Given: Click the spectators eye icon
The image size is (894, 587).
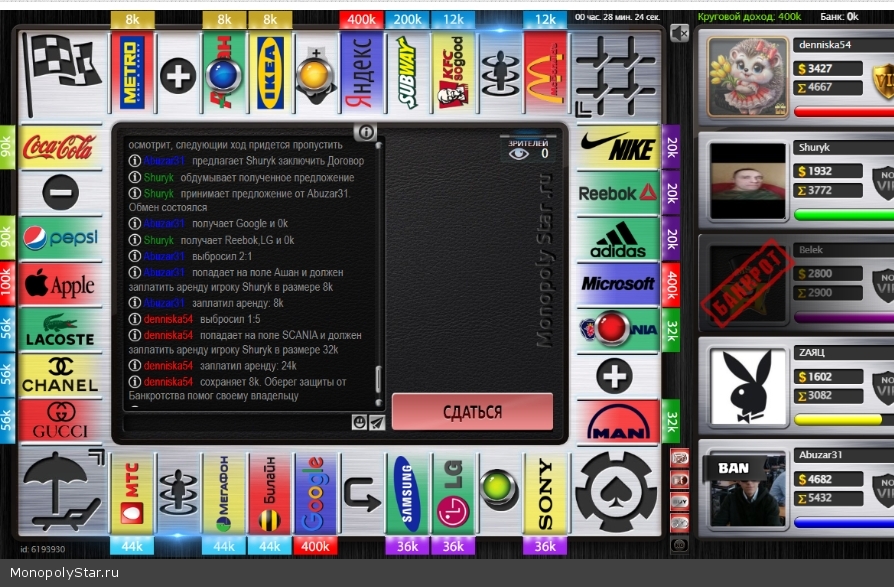Looking at the screenshot, I should click(518, 154).
